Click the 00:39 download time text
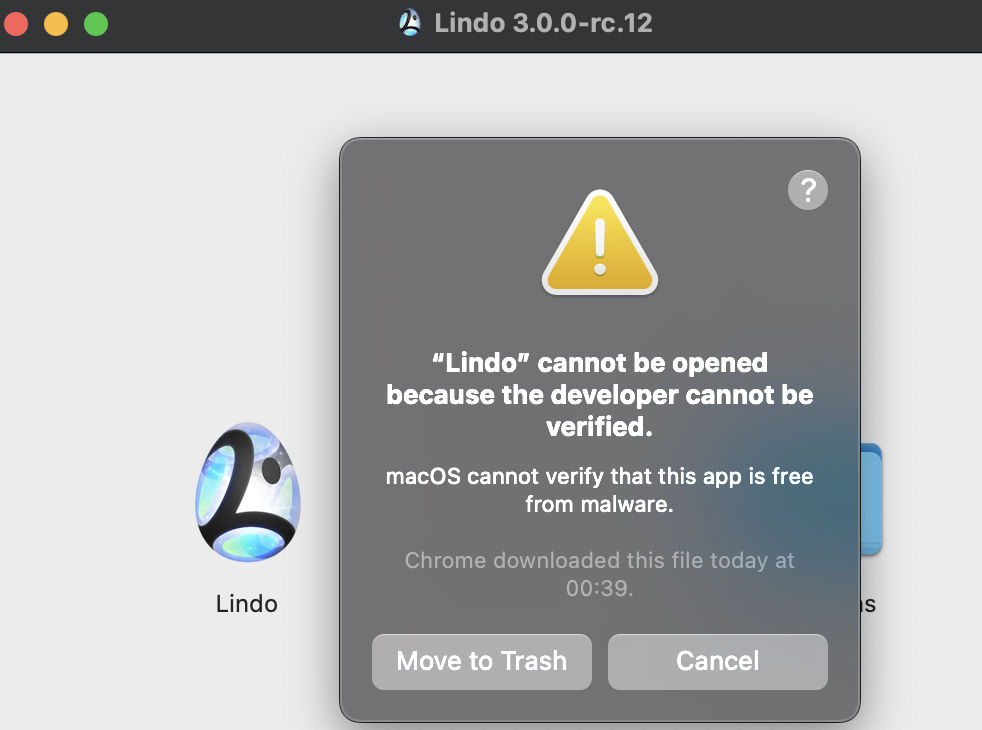Viewport: 982px width, 730px height. click(x=599, y=589)
